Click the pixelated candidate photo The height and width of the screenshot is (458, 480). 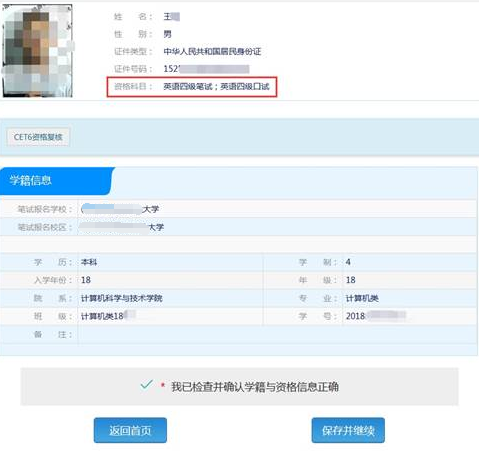click(x=37, y=51)
